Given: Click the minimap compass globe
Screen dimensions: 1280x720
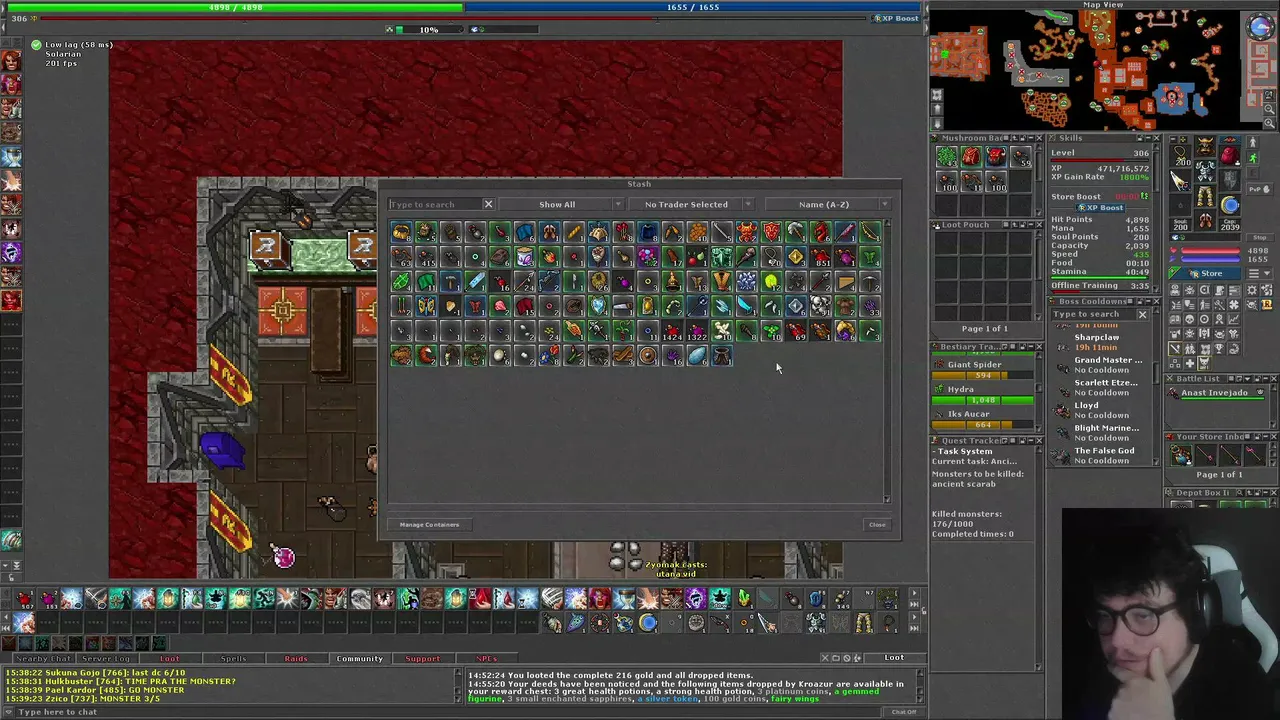Looking at the screenshot, I should coord(1260,27).
